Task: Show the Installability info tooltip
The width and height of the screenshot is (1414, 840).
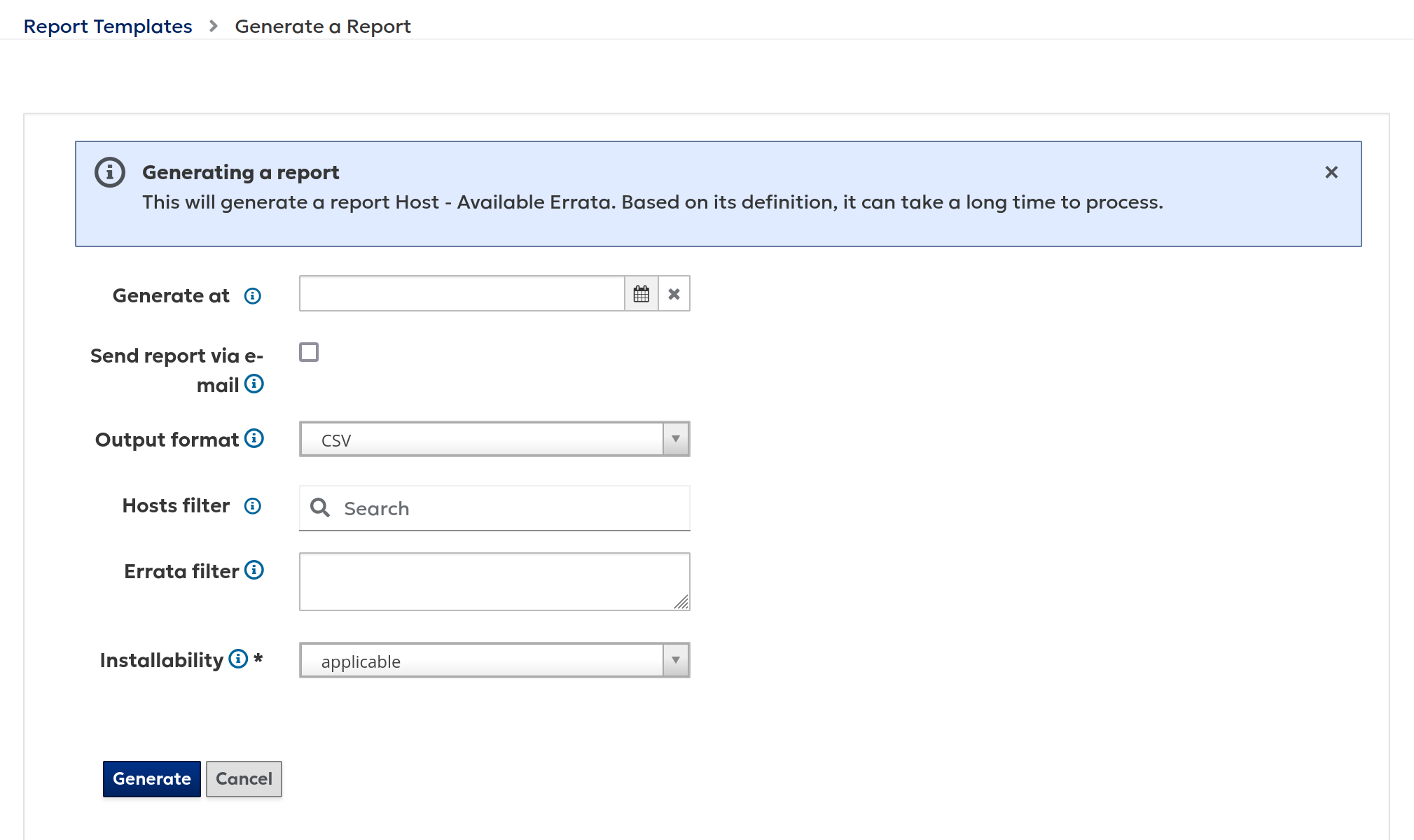Action: 237,659
